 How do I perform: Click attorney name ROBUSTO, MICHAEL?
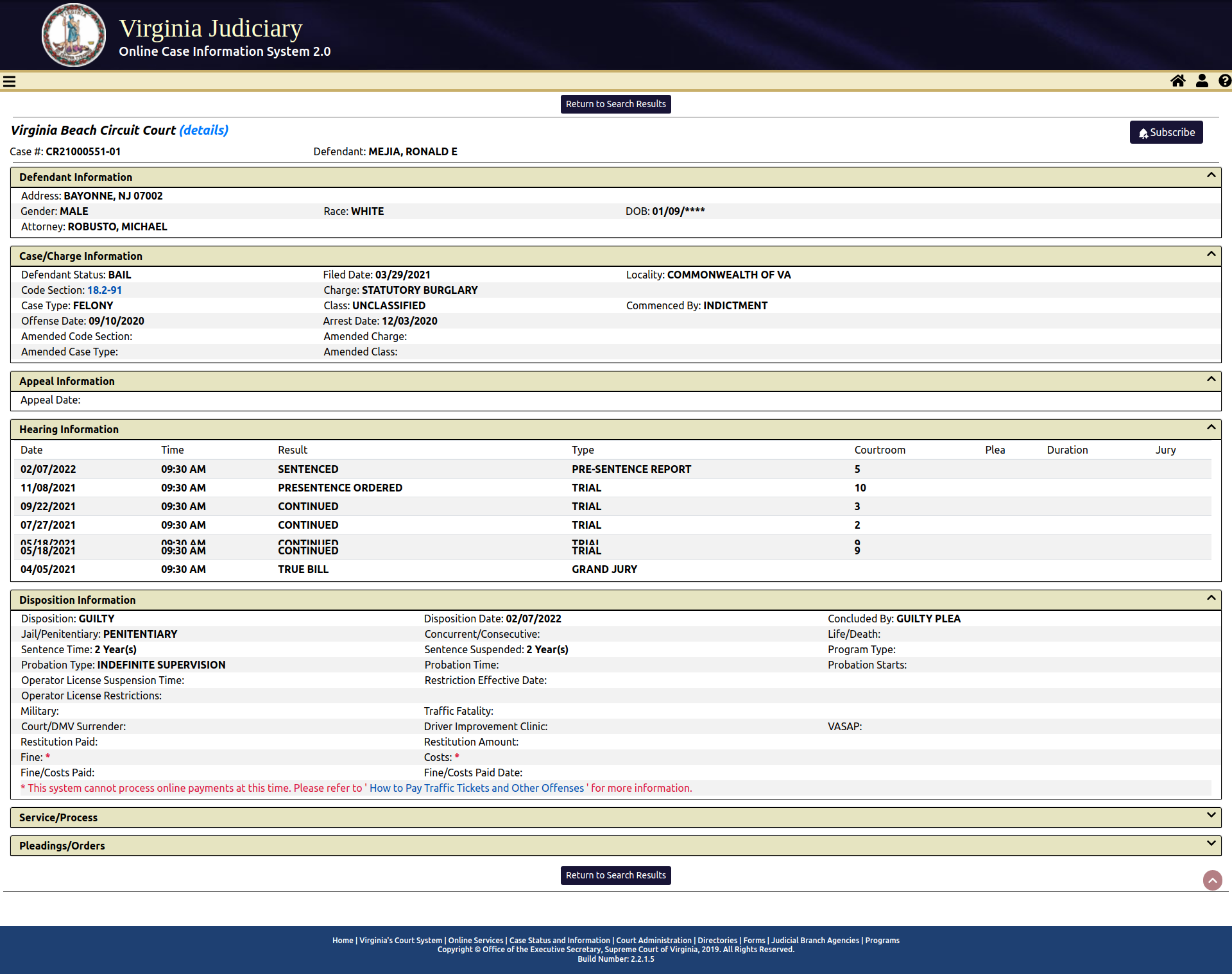117,226
